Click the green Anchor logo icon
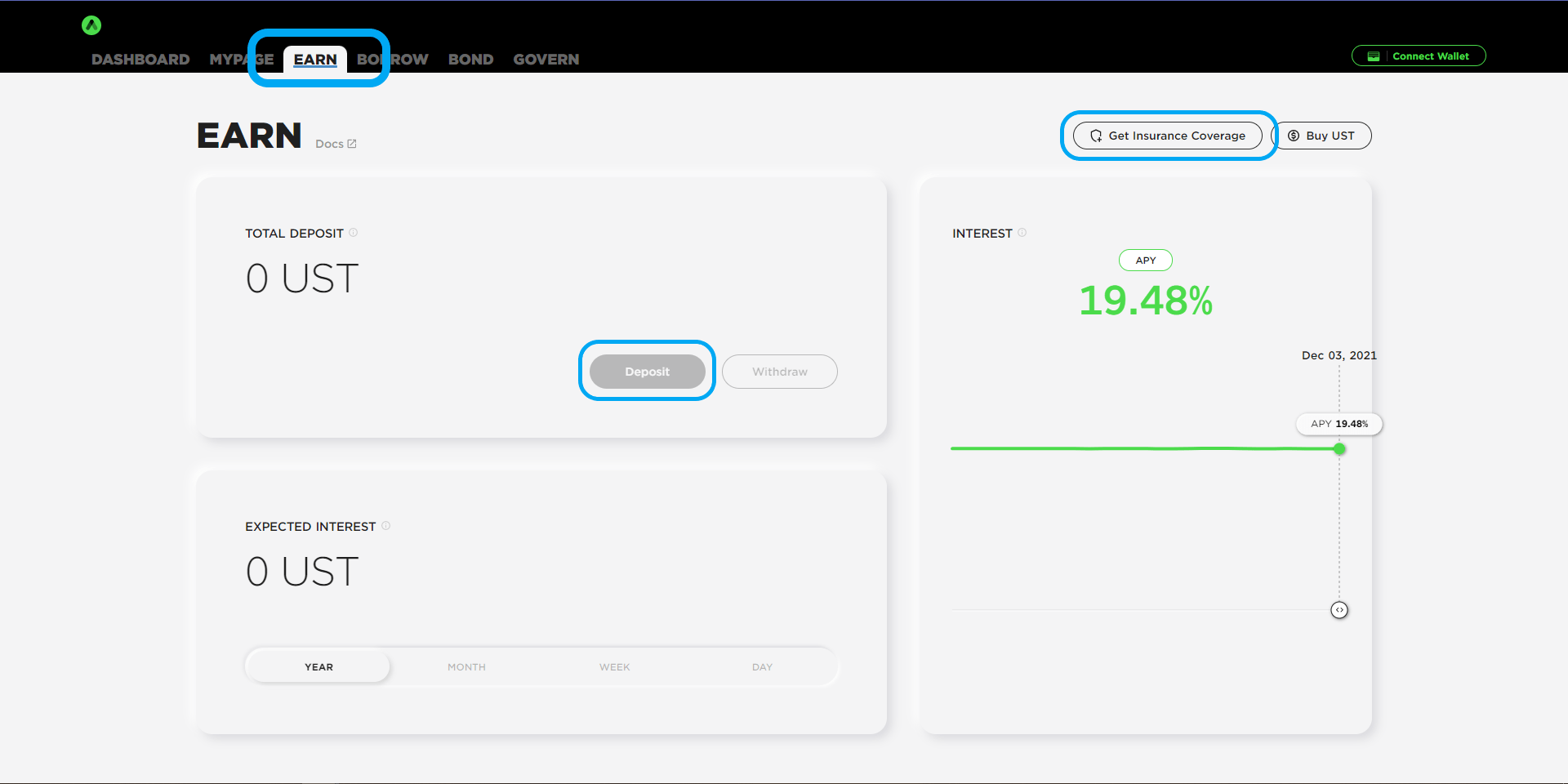This screenshot has width=1568, height=784. (91, 25)
